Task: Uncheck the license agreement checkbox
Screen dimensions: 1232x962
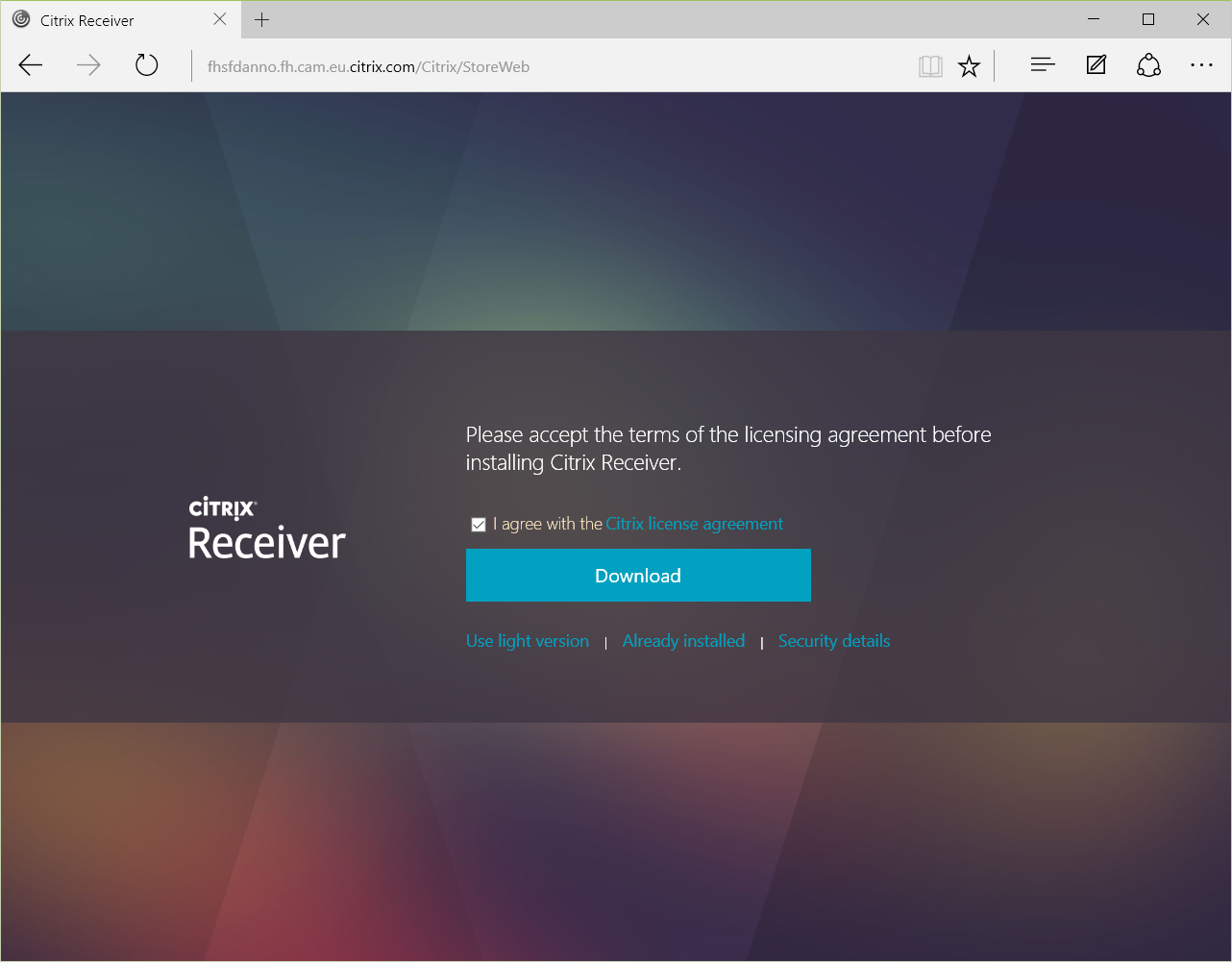Action: coord(479,525)
